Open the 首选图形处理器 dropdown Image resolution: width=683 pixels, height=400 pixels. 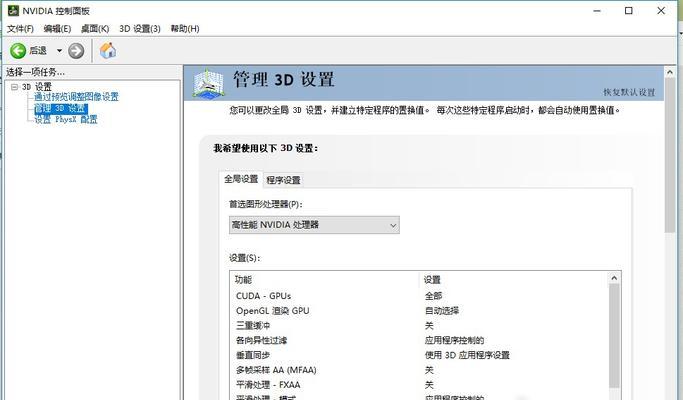pyautogui.click(x=314, y=225)
